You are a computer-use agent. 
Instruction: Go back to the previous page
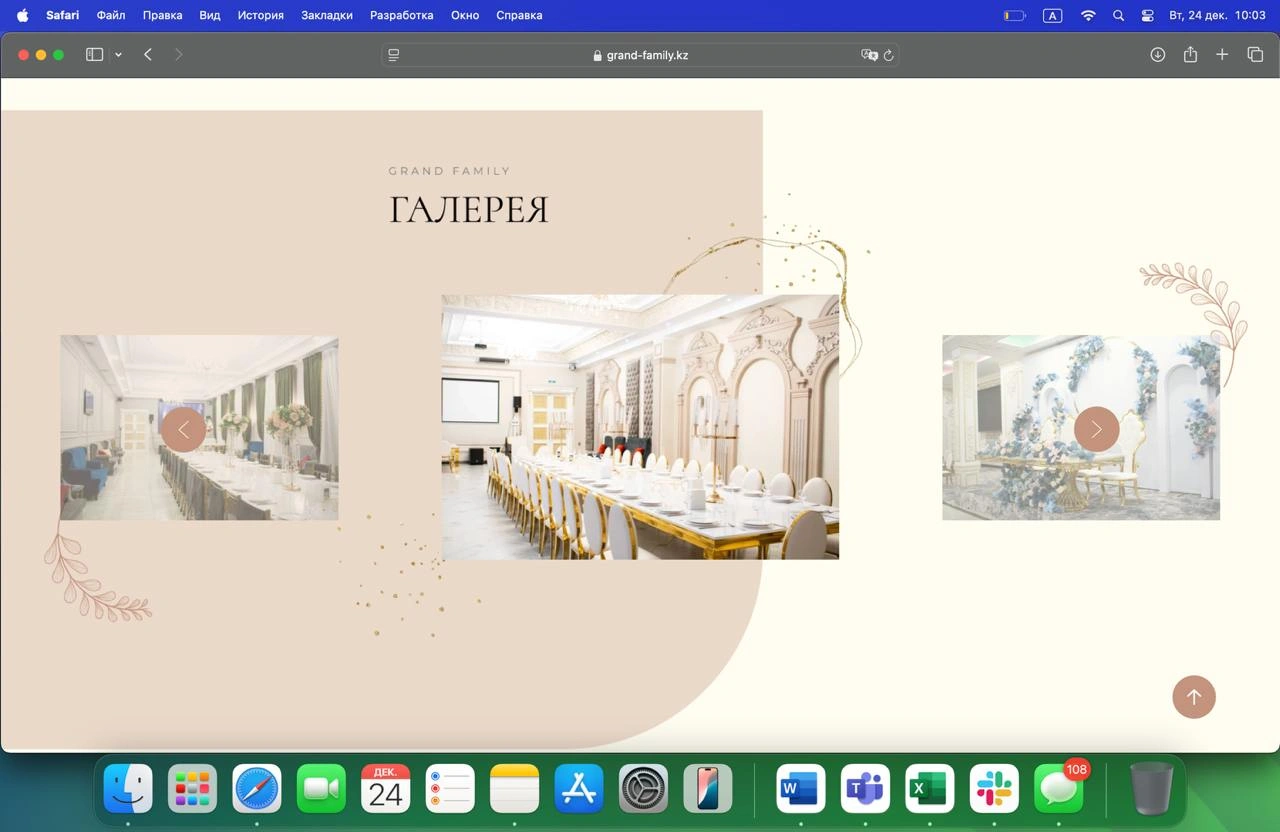(148, 55)
